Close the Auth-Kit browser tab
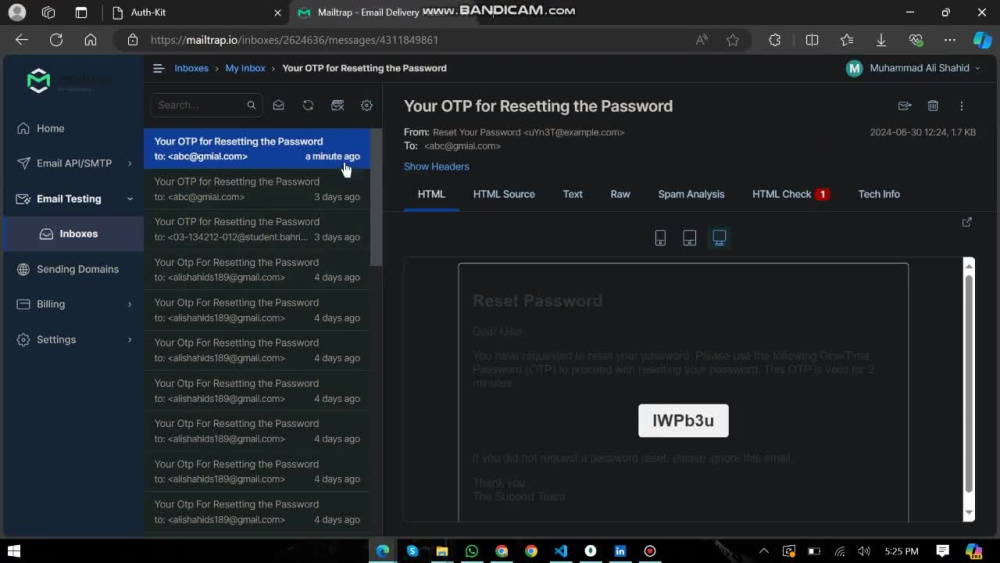The width and height of the screenshot is (1000, 563). [x=277, y=12]
